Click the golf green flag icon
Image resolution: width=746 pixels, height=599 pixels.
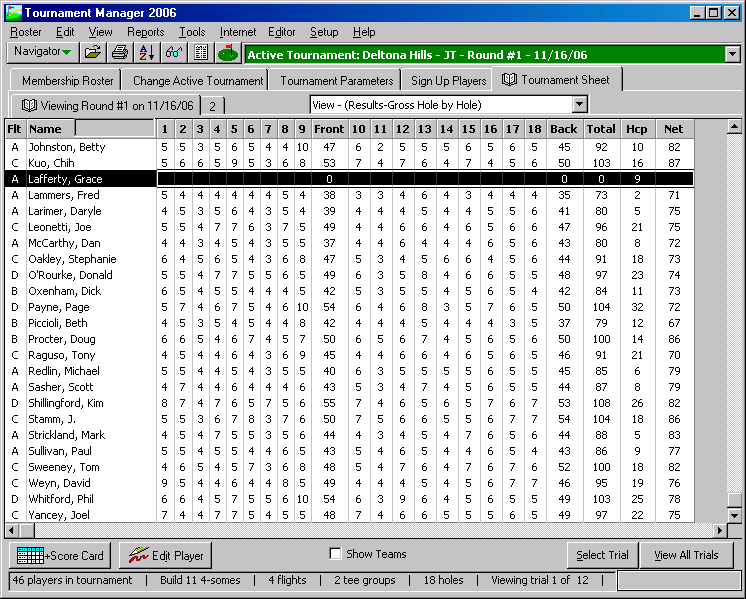pos(228,53)
